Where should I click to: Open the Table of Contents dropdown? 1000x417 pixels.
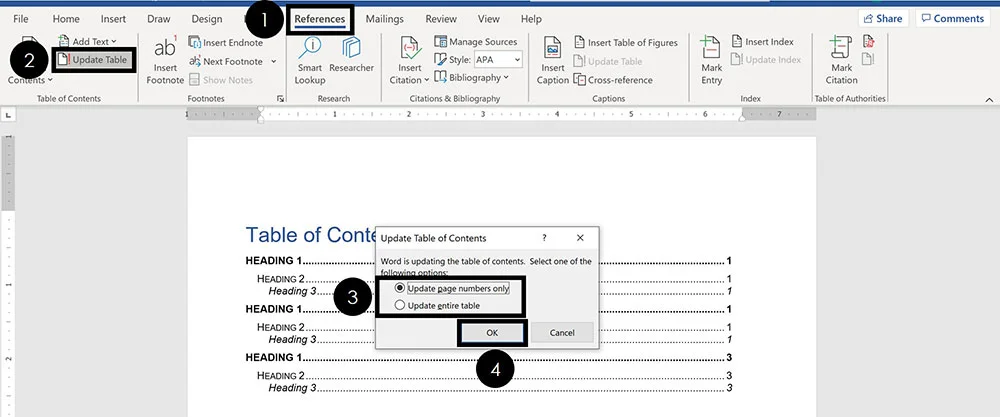pos(30,80)
